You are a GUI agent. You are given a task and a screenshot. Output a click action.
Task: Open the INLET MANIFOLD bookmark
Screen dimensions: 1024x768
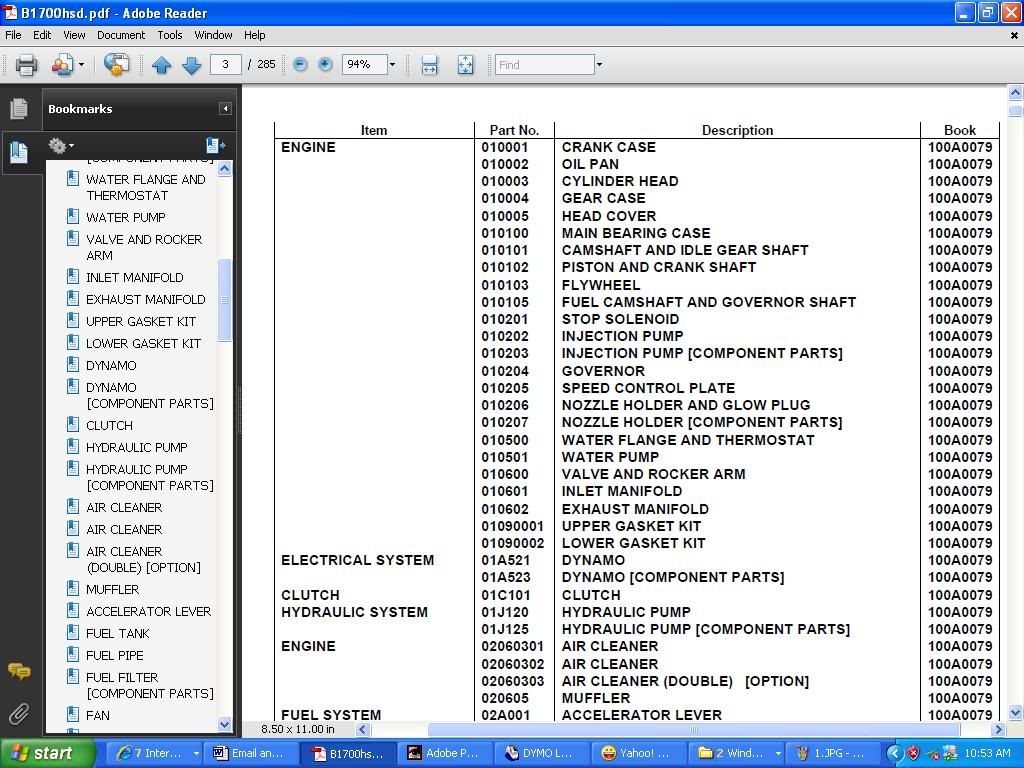pyautogui.click(x=135, y=278)
